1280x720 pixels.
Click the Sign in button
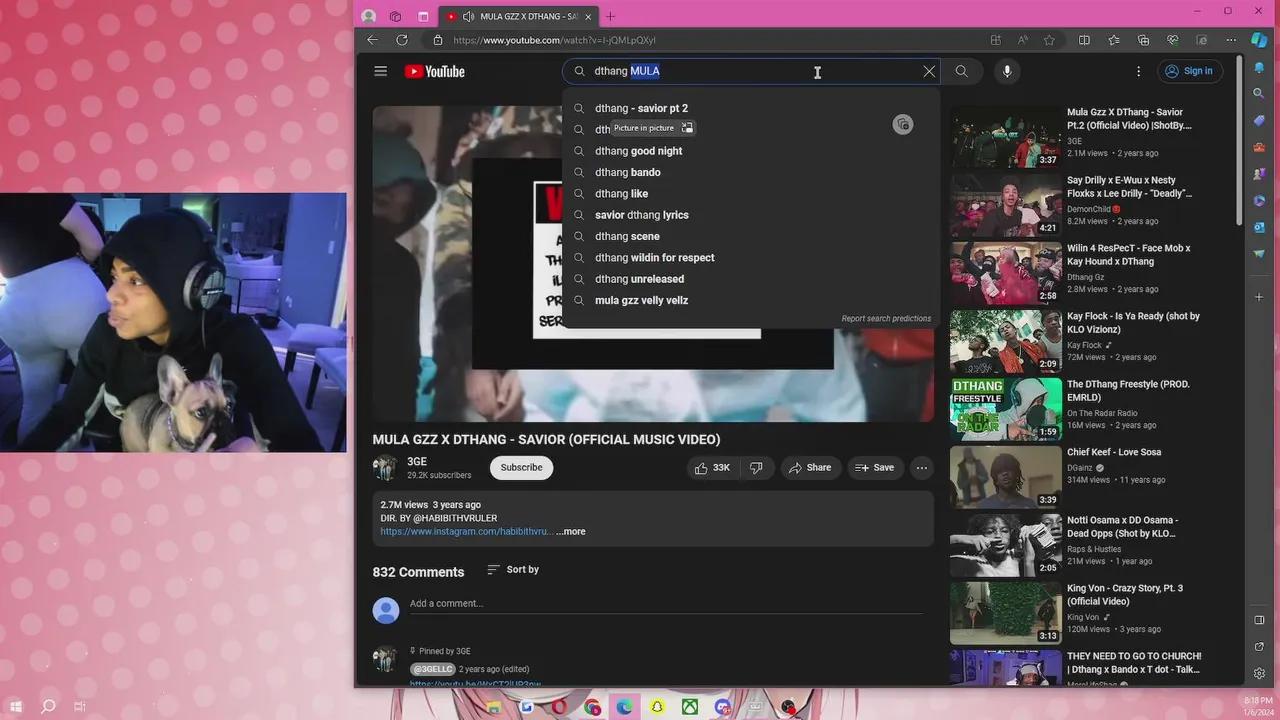(x=1188, y=71)
